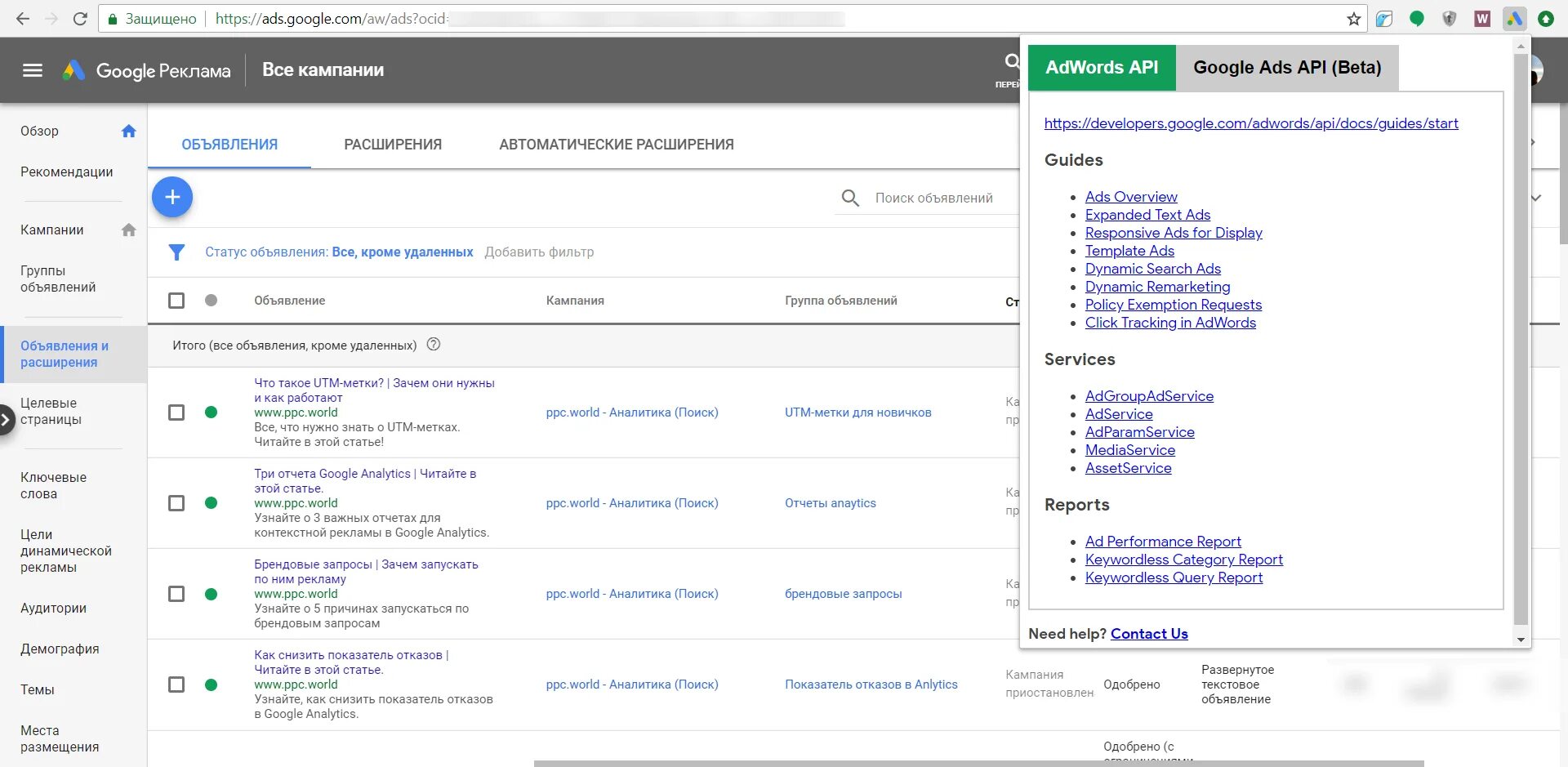This screenshot has height=767, width=1568.
Task: Click the burgundy W browser extension
Action: point(1482,19)
